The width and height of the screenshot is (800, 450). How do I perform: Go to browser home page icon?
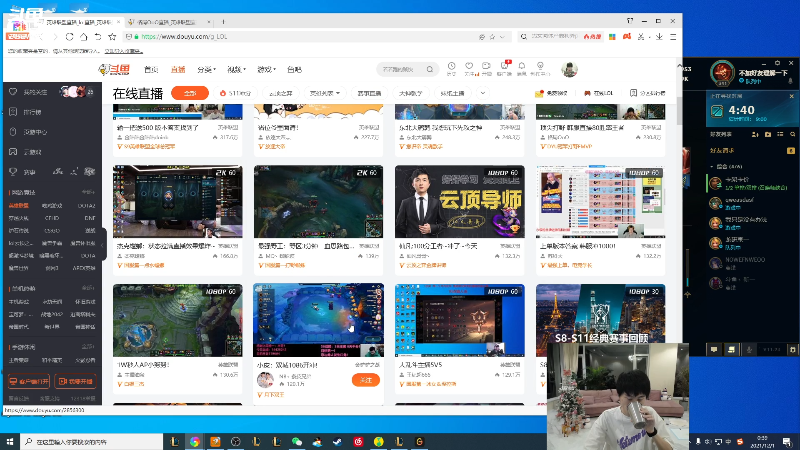click(x=84, y=37)
